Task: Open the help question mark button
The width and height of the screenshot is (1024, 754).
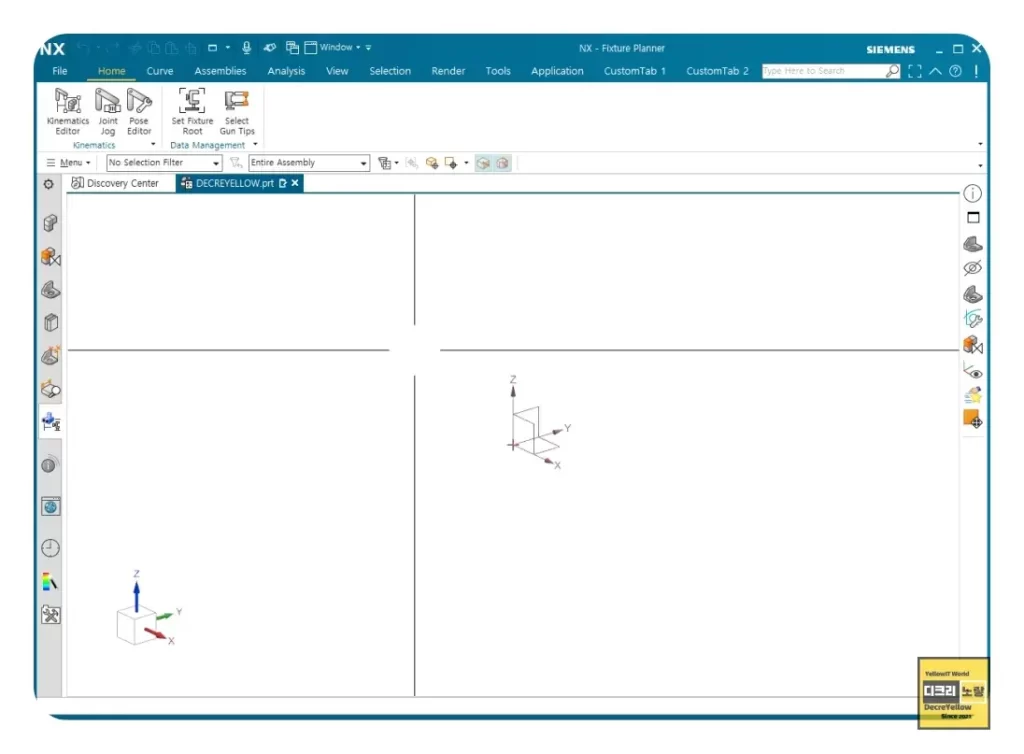Action: tap(955, 71)
